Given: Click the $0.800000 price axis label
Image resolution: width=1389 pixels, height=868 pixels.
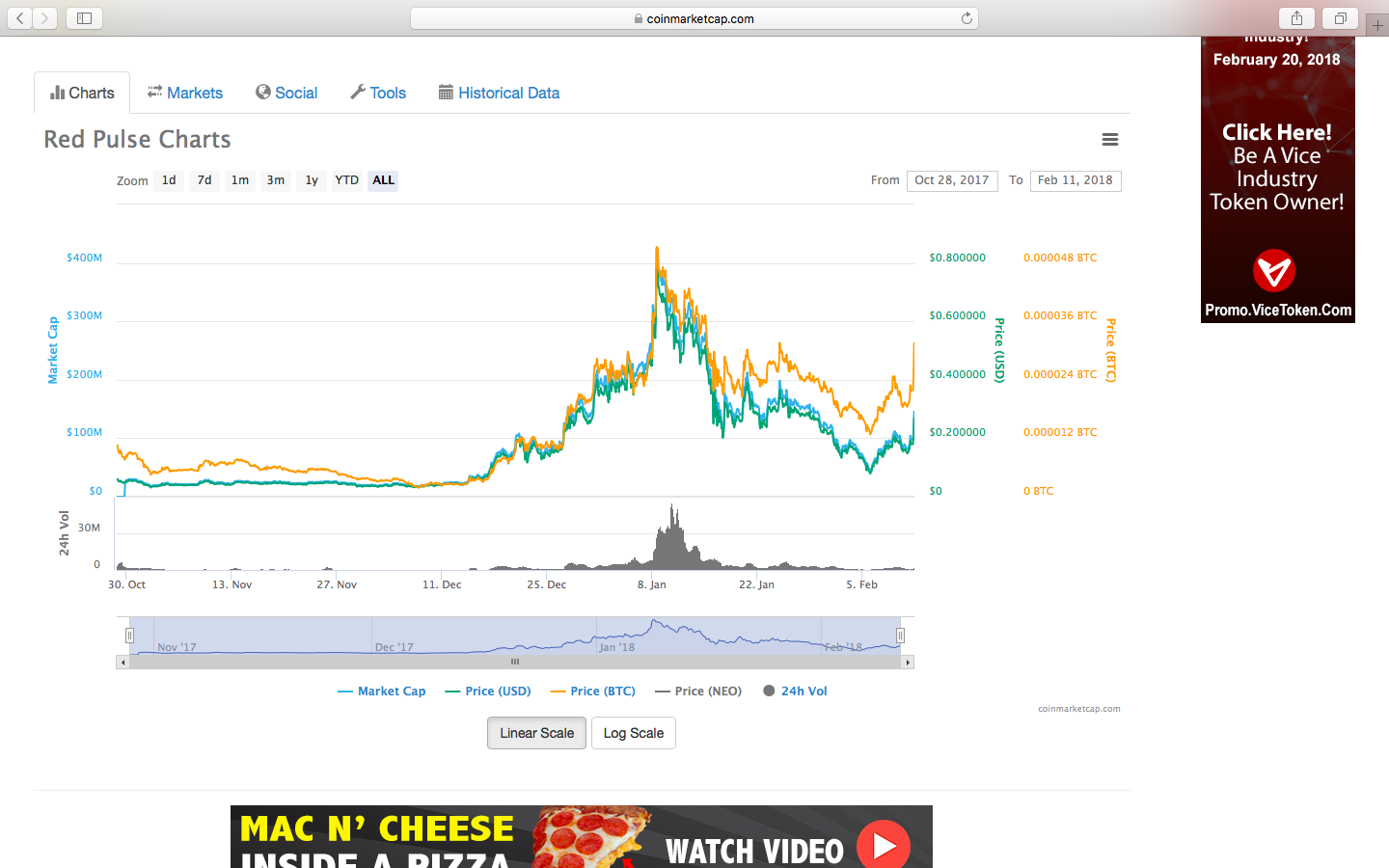Looking at the screenshot, I should (957, 258).
